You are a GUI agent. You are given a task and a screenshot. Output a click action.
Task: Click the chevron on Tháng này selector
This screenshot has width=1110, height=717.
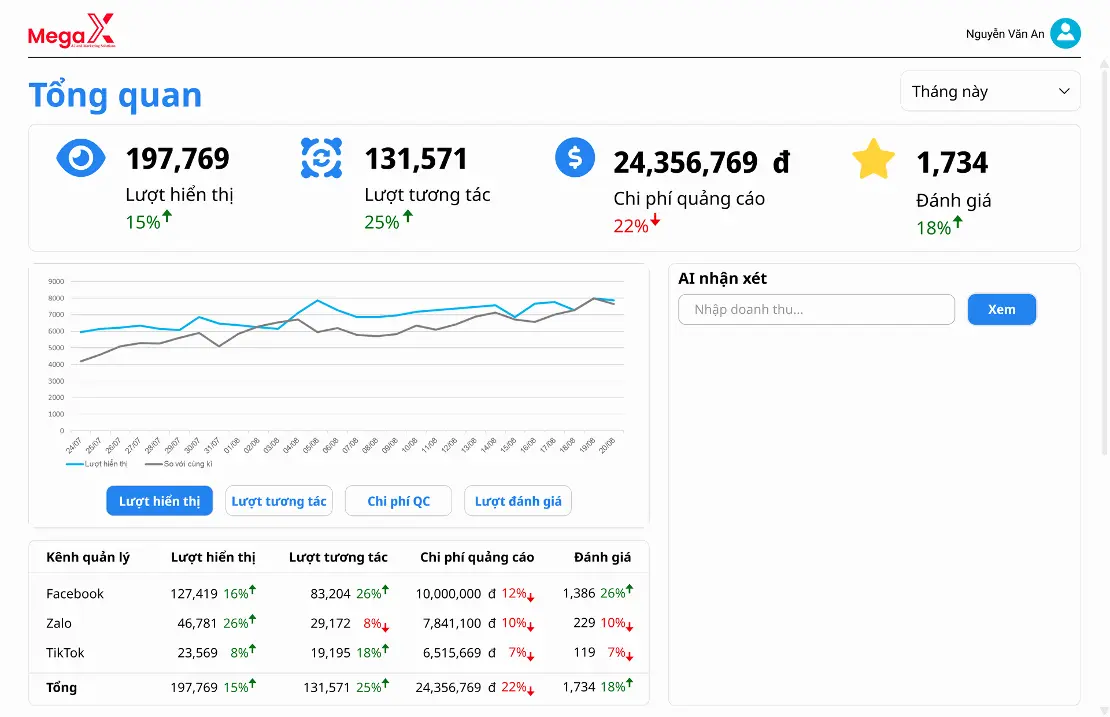pos(1064,91)
